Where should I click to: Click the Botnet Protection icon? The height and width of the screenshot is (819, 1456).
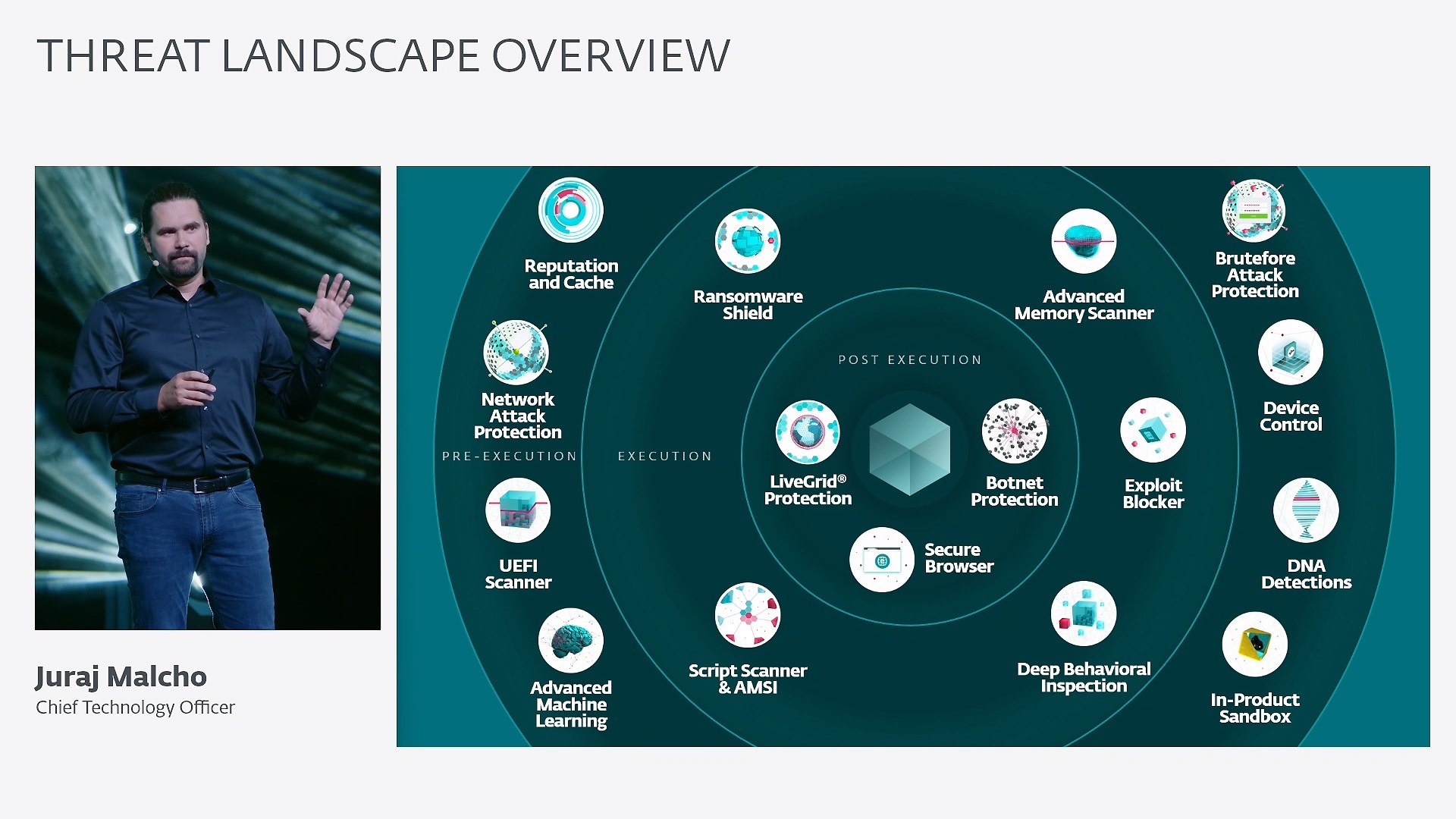(x=1014, y=432)
